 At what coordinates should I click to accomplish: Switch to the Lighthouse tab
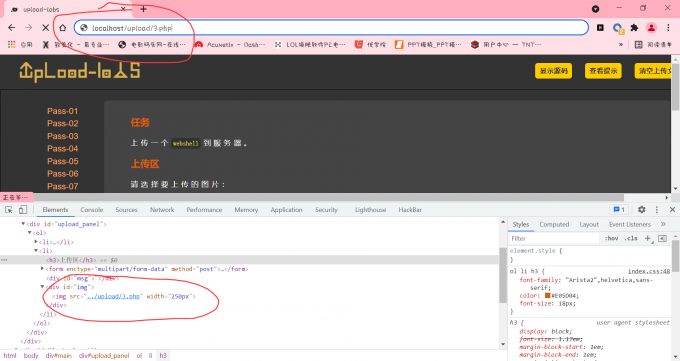pos(370,210)
